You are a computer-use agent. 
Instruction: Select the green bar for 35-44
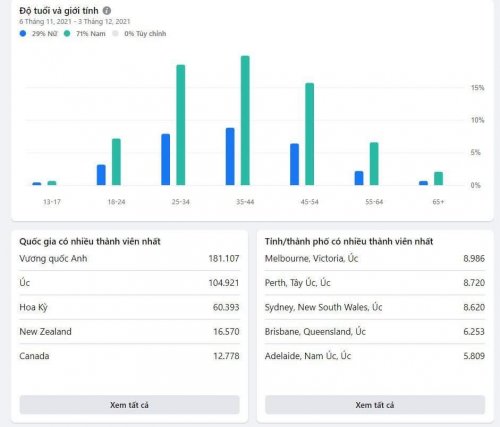[x=245, y=120]
